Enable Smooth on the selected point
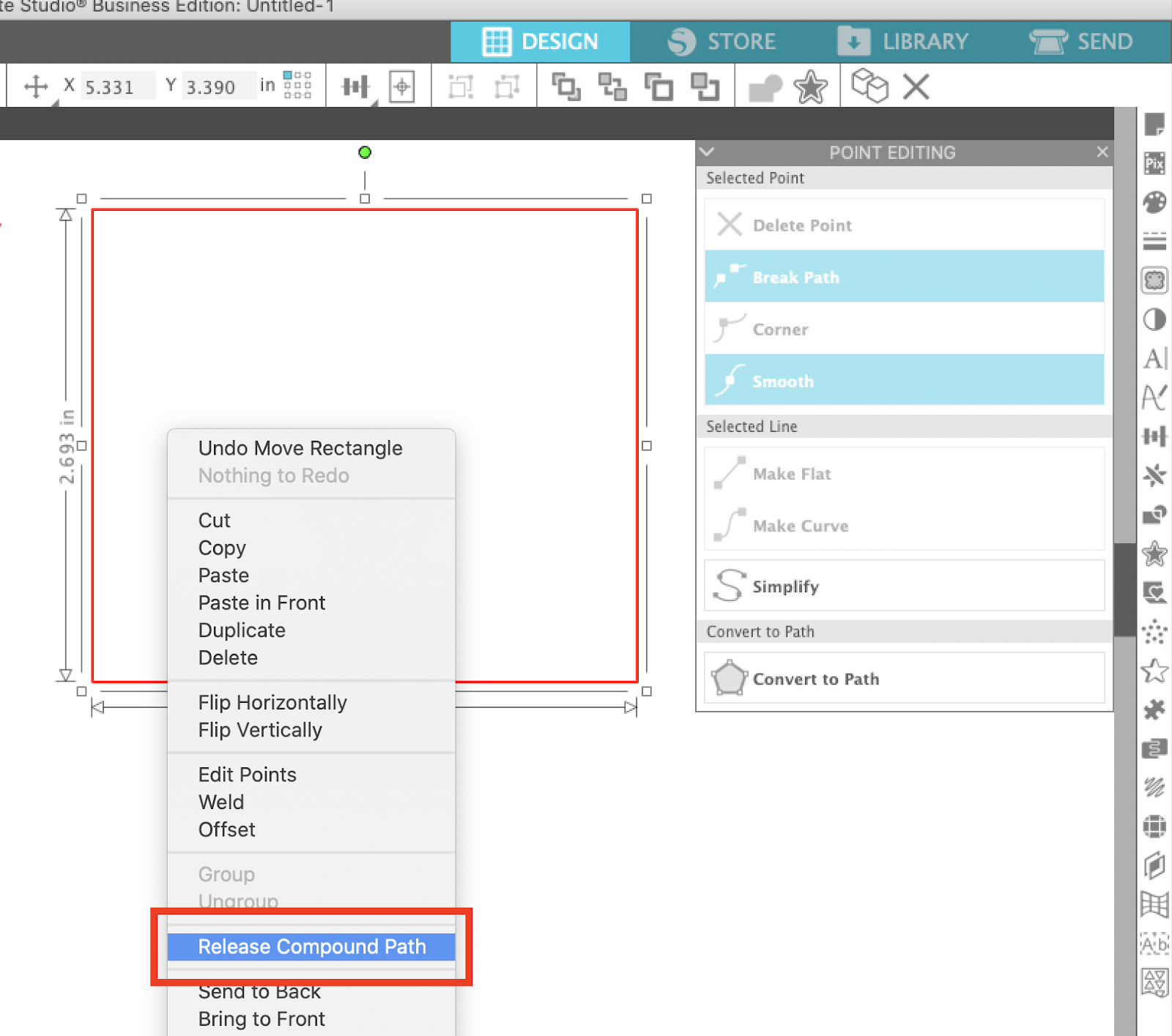The width and height of the screenshot is (1172, 1036). [903, 380]
